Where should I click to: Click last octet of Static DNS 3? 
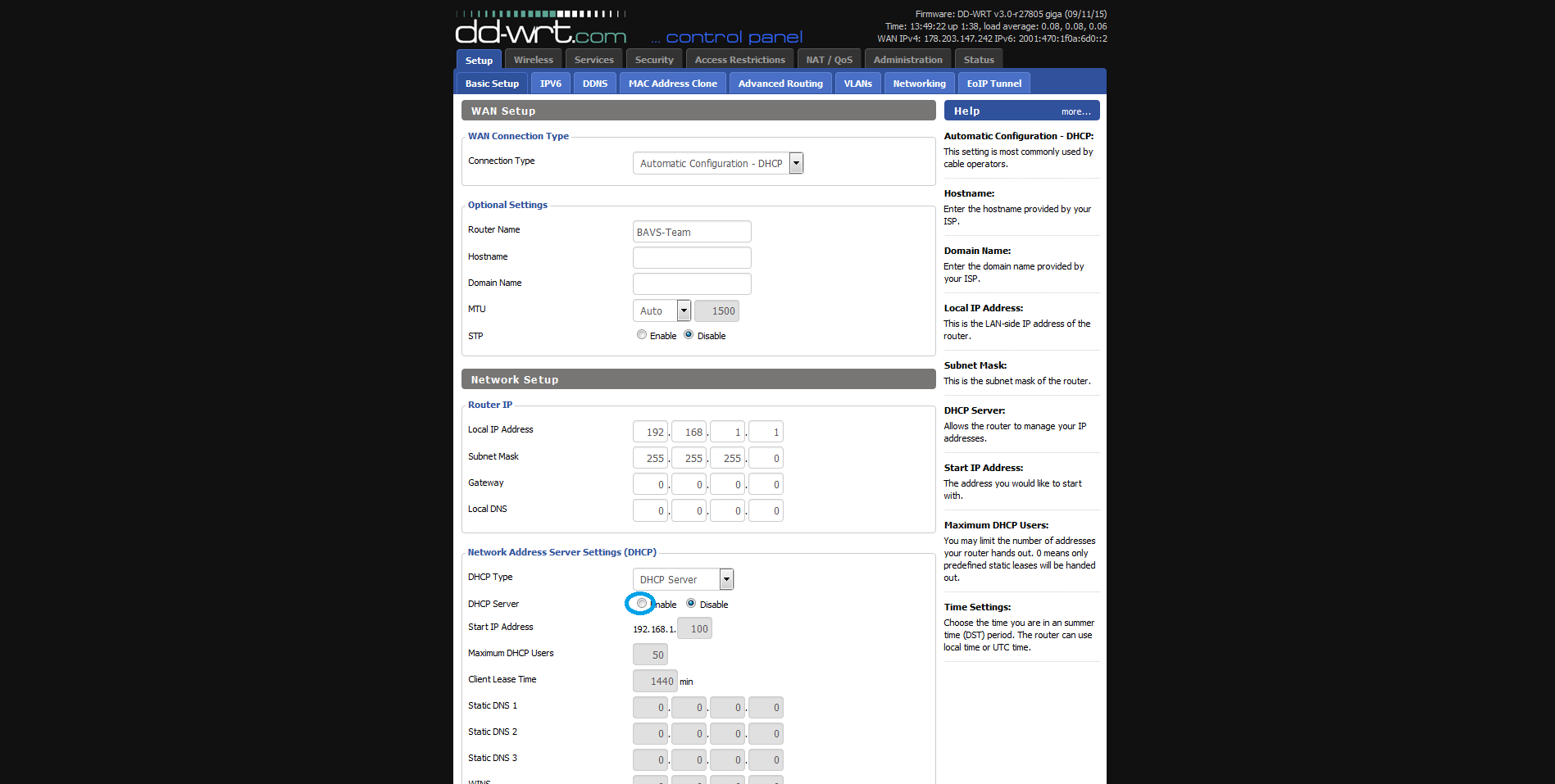766,759
